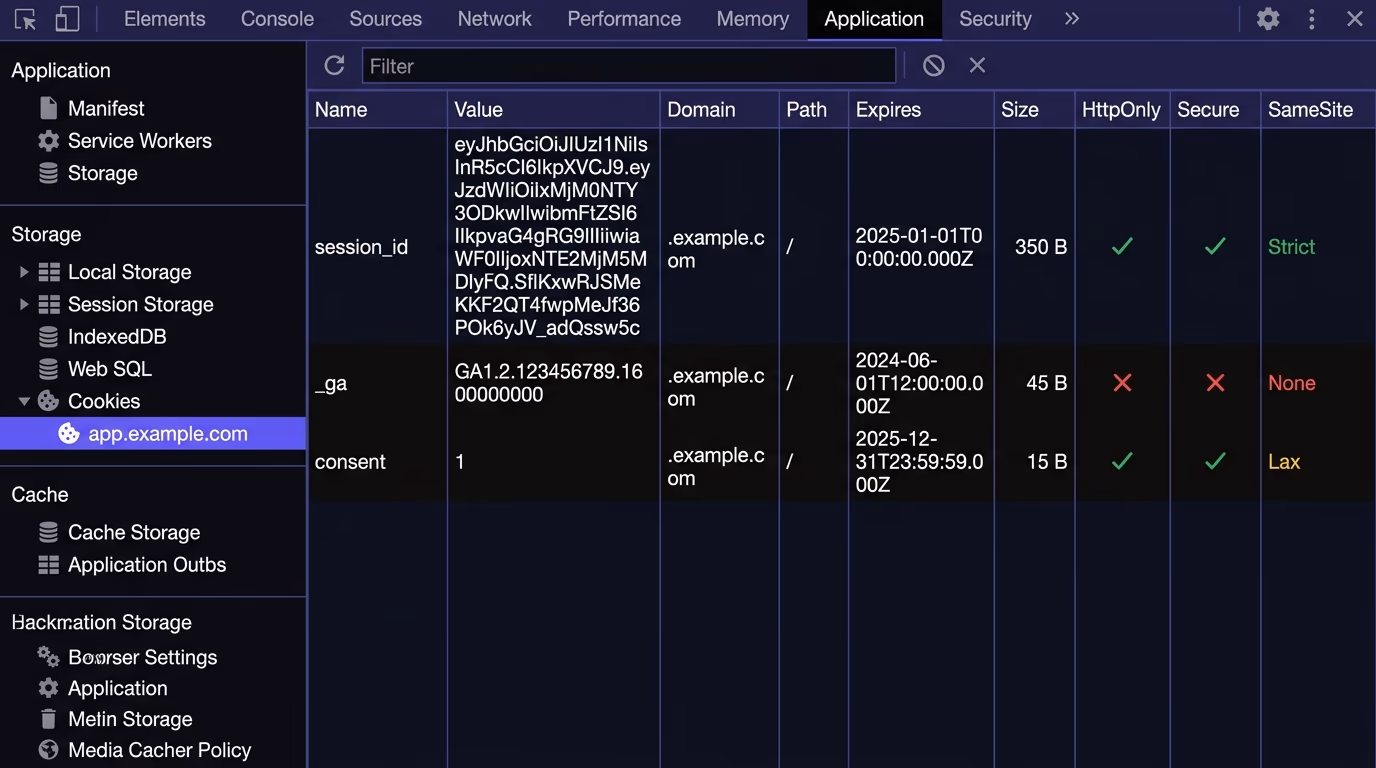This screenshot has height=768, width=1376.
Task: Select the session_id cookie name
Action: (x=361, y=247)
